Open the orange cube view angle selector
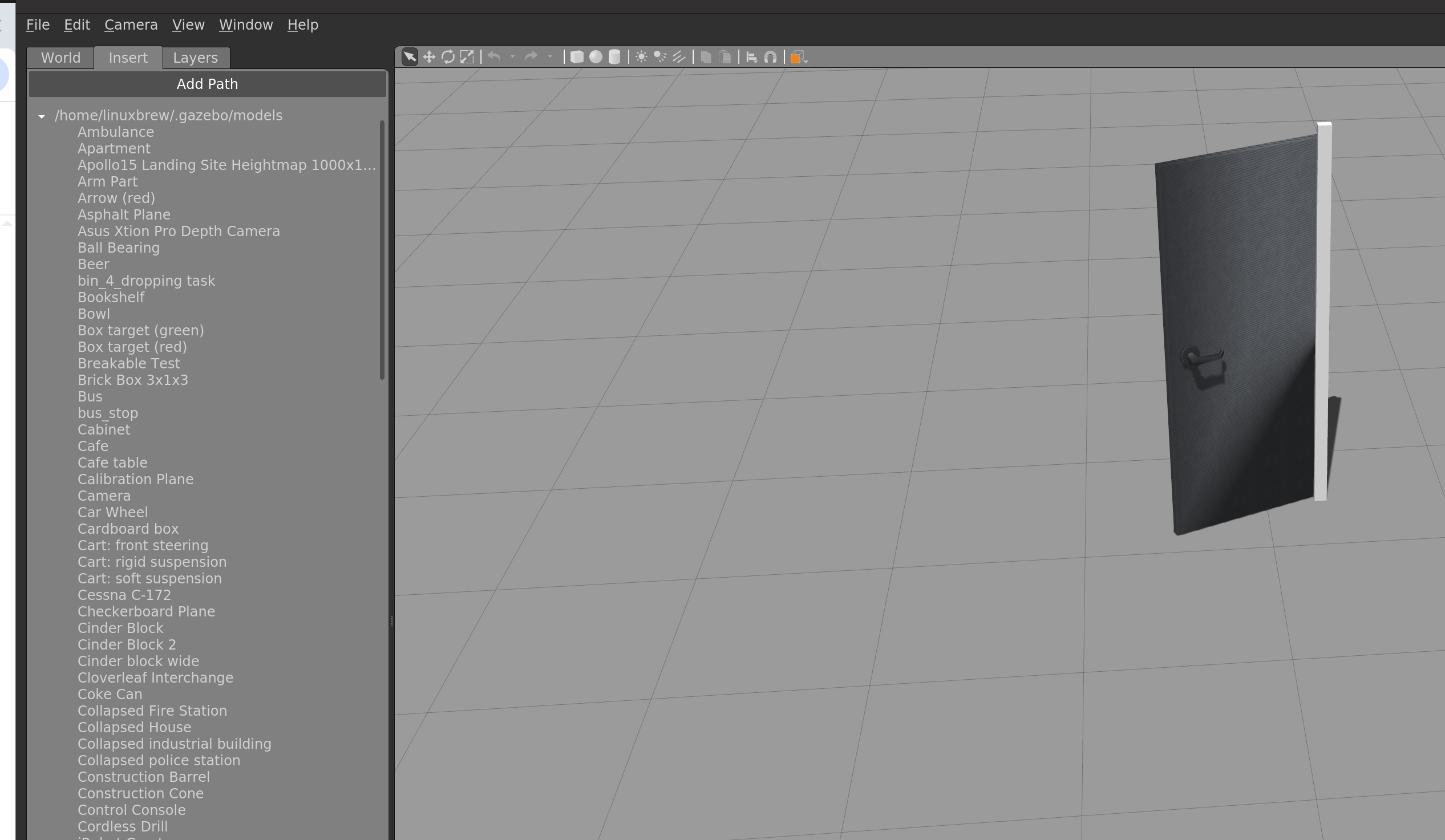 coord(798,57)
